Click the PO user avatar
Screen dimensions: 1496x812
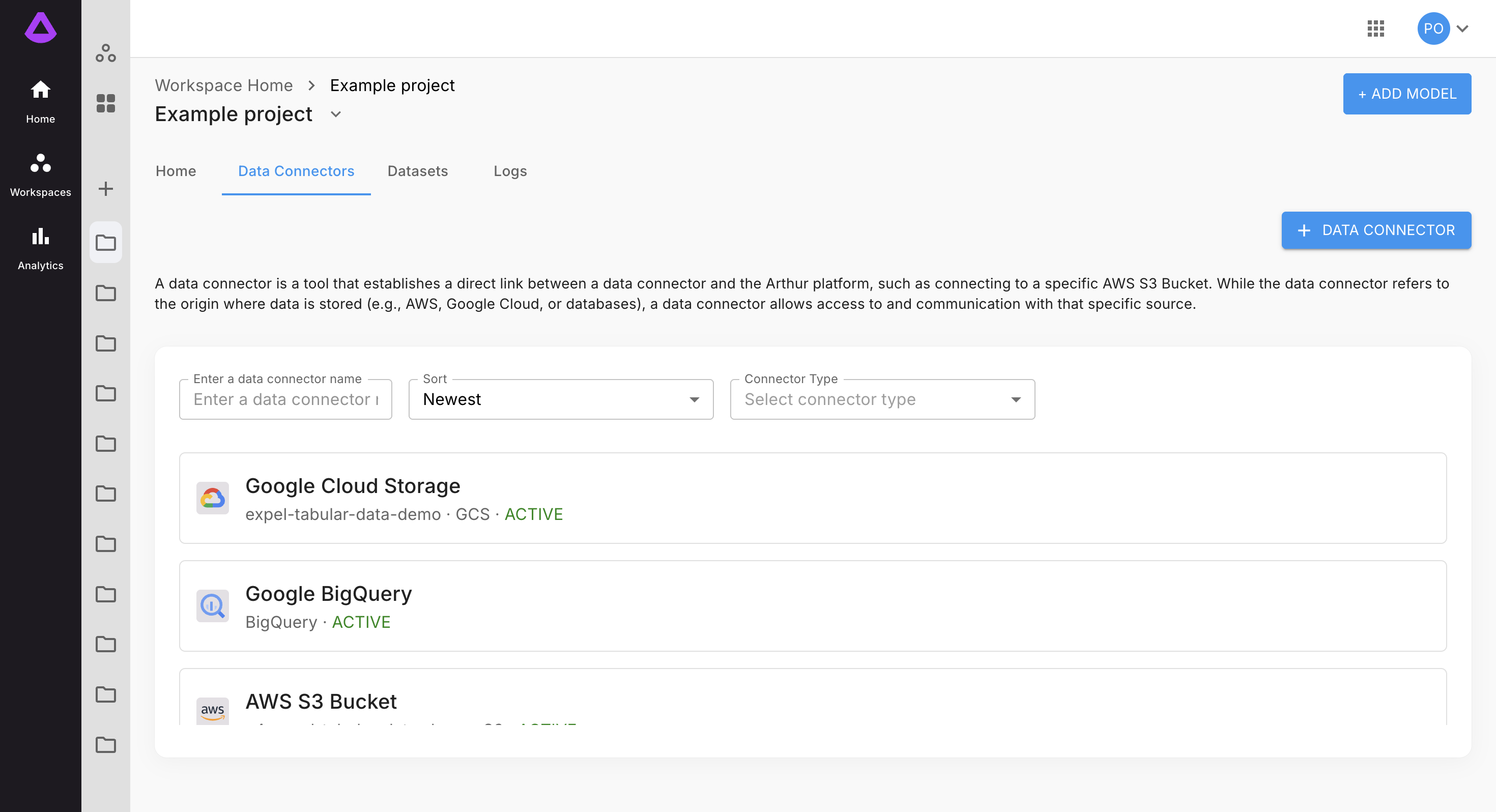coord(1433,28)
